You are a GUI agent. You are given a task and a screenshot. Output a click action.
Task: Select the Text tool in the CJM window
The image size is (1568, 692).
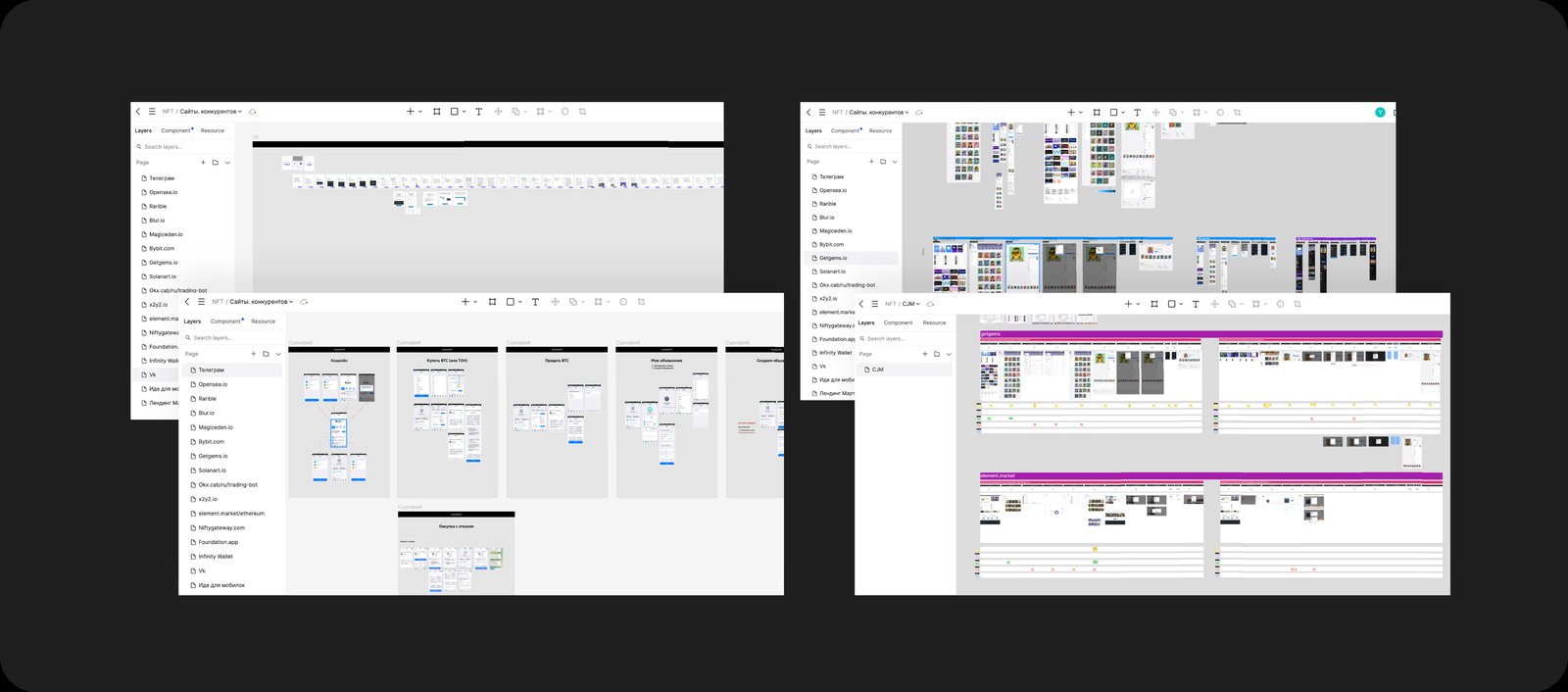pyautogui.click(x=1196, y=304)
